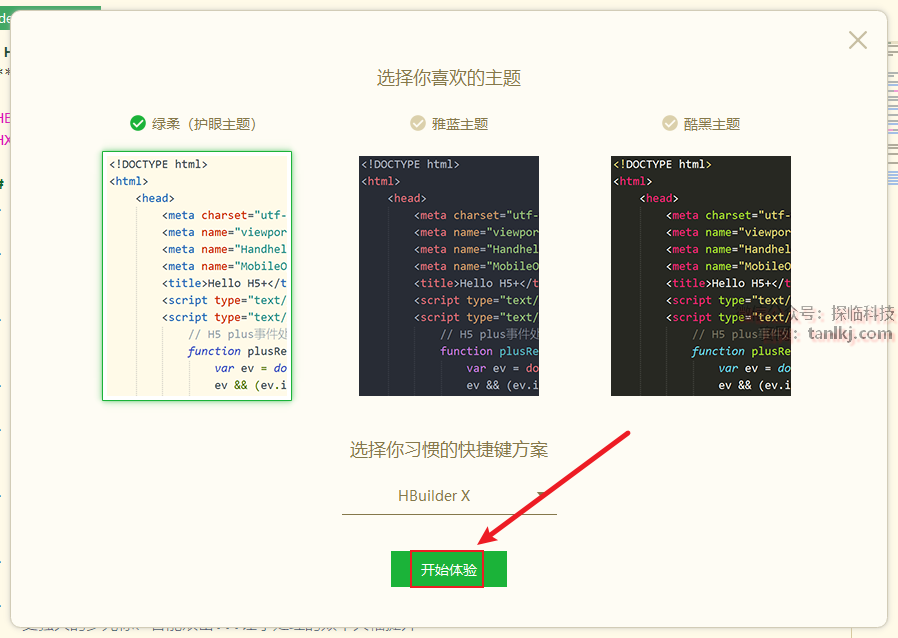Click the green checkmark icon beside 绿柔

coord(138,123)
